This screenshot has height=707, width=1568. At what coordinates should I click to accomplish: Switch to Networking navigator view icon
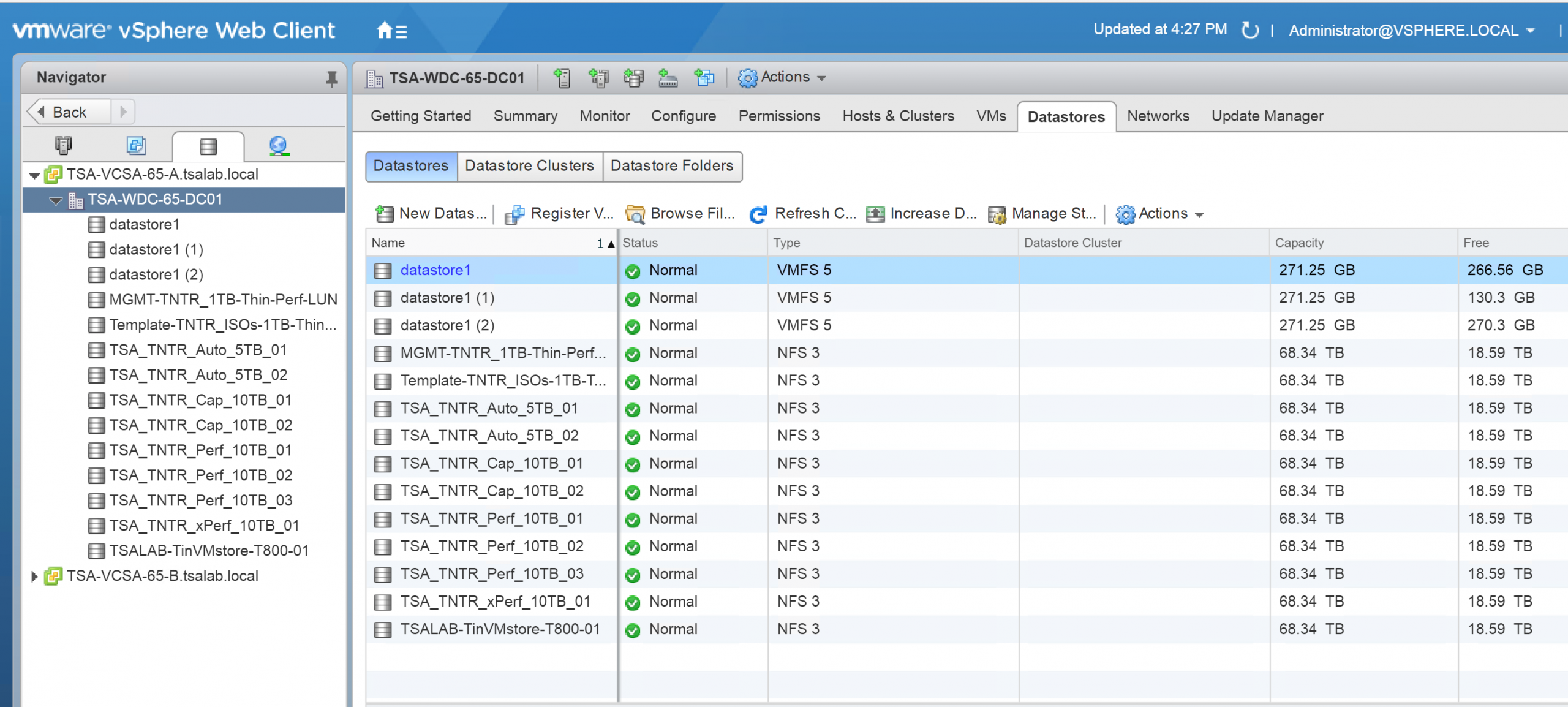point(279,146)
